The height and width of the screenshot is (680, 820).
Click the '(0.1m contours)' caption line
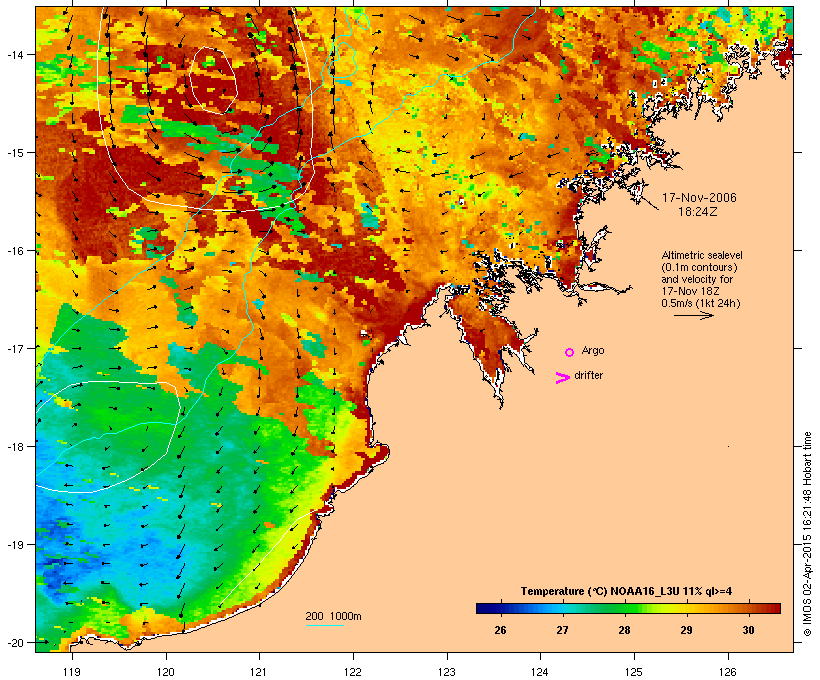(x=700, y=267)
